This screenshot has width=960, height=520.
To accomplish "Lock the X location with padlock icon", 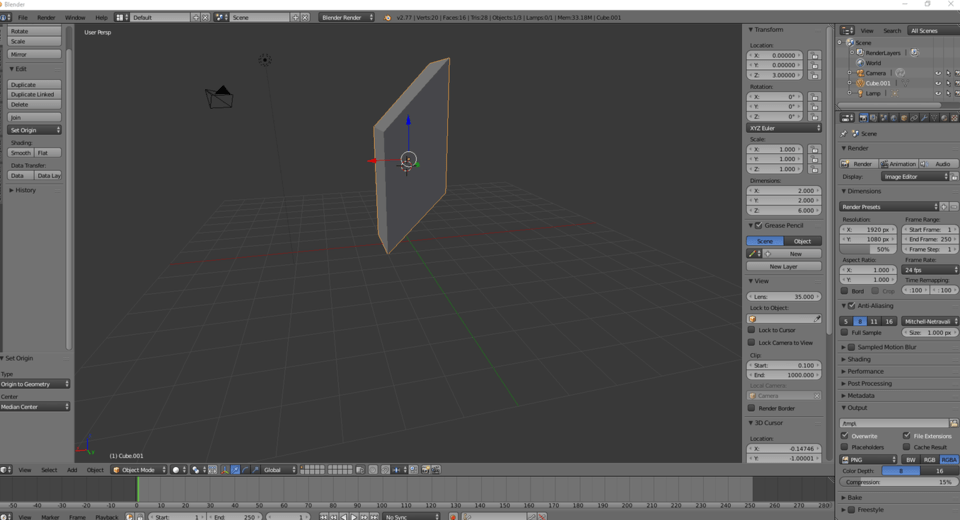I will pos(814,56).
